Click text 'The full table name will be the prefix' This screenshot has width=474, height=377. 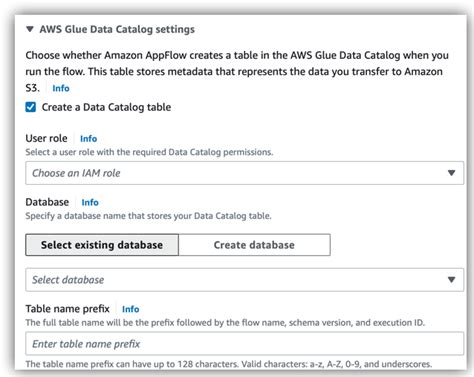click(x=100, y=323)
